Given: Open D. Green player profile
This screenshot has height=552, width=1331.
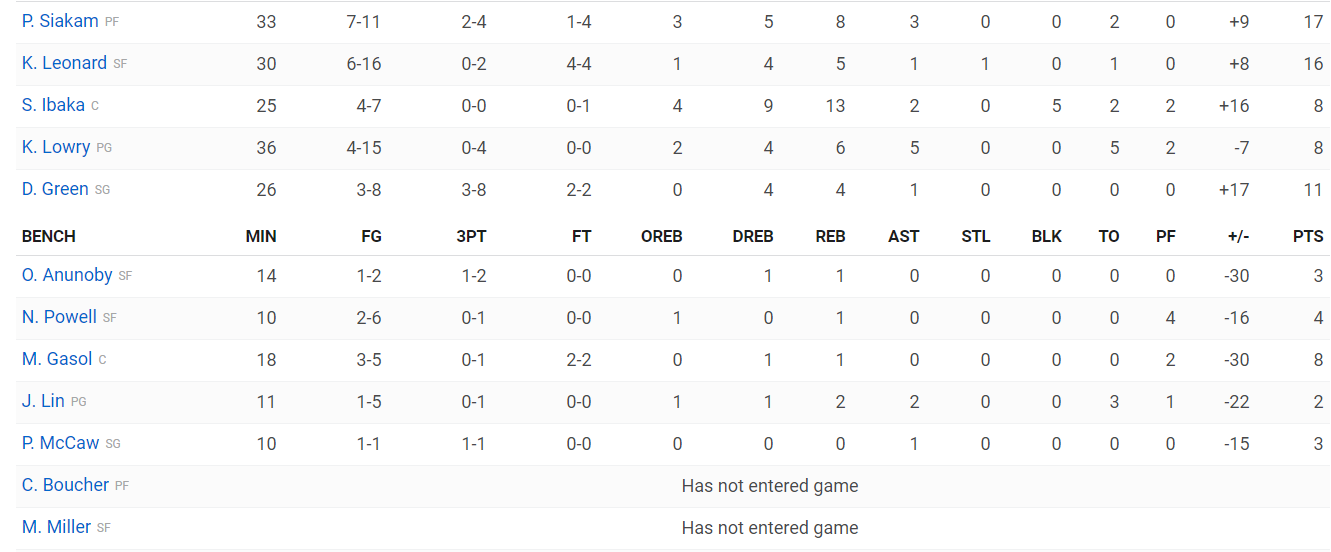Looking at the screenshot, I should tap(55, 189).
